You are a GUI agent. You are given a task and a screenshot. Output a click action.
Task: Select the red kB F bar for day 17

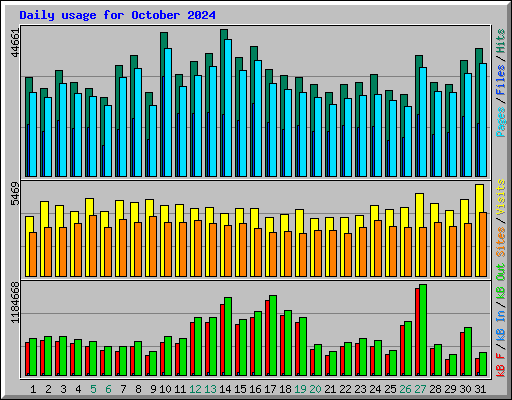pos(267,338)
